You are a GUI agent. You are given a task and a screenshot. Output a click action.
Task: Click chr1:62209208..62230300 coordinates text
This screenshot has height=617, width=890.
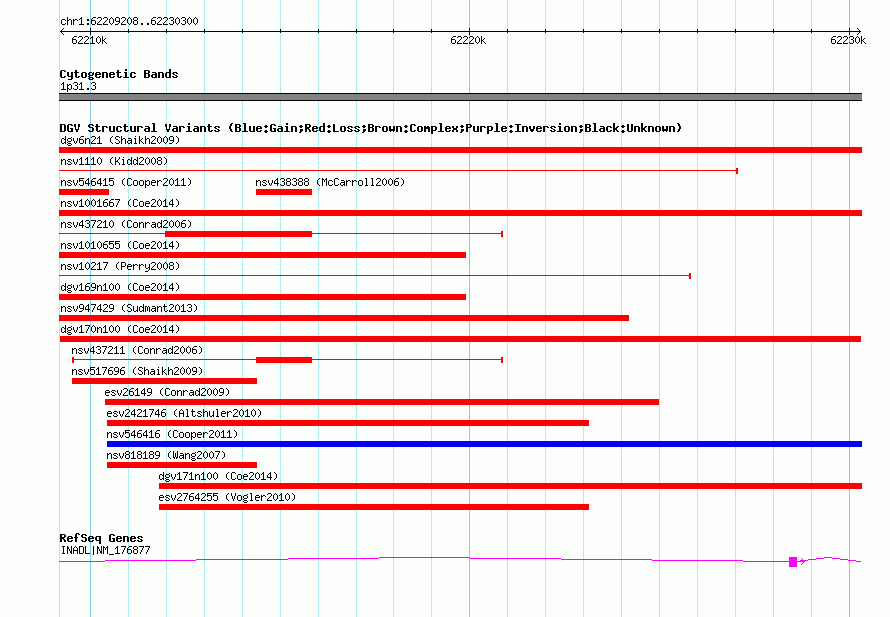[129, 21]
